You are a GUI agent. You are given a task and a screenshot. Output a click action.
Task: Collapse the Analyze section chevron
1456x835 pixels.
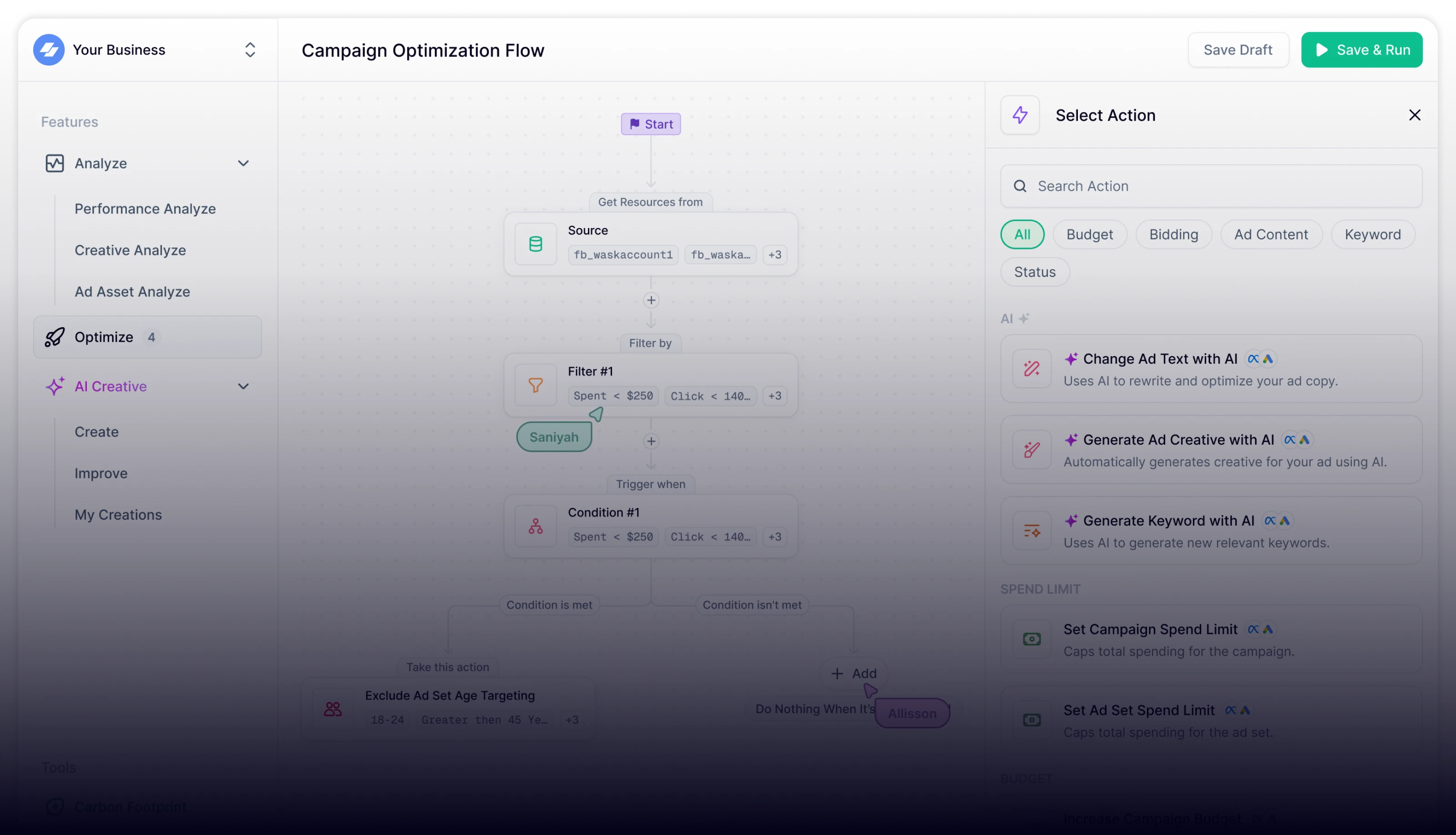(243, 163)
